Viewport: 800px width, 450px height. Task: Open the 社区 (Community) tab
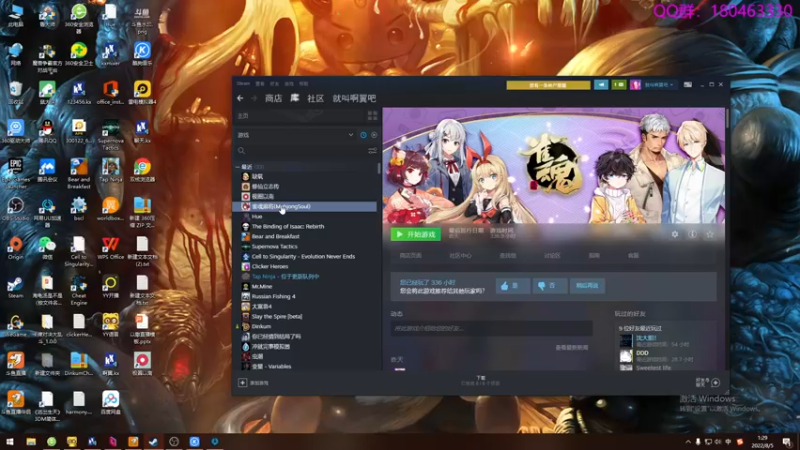(315, 98)
